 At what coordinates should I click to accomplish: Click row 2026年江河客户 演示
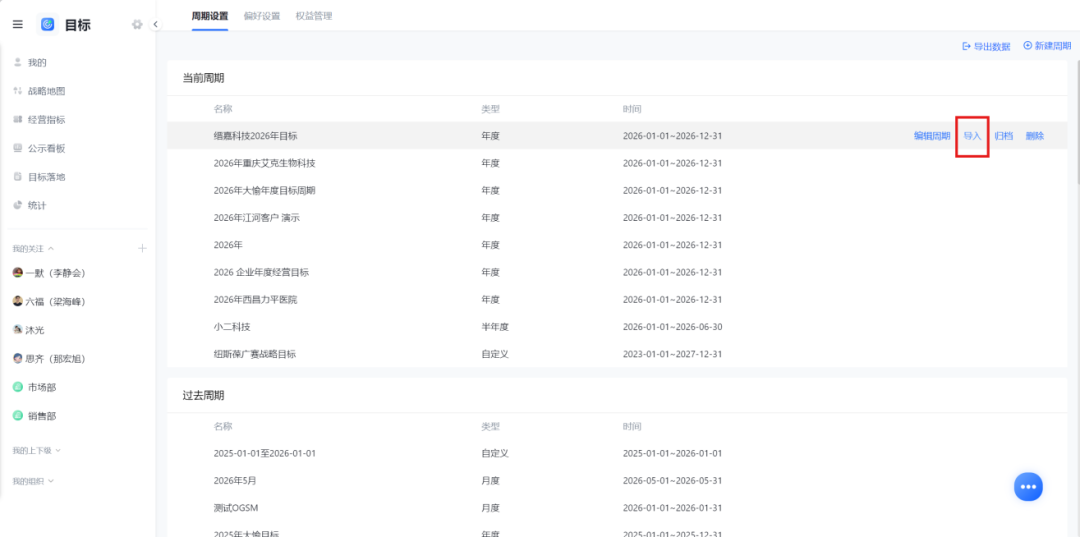[617, 218]
